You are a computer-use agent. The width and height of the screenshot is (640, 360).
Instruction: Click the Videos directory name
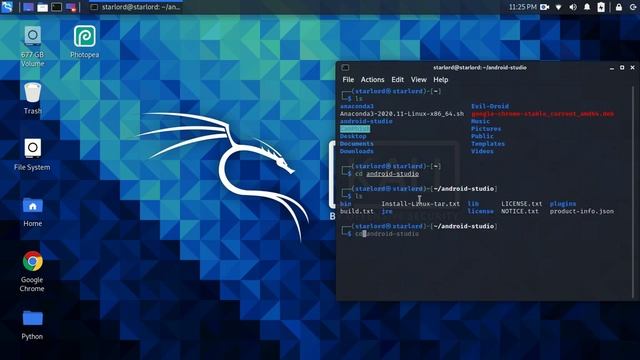pyautogui.click(x=482, y=151)
